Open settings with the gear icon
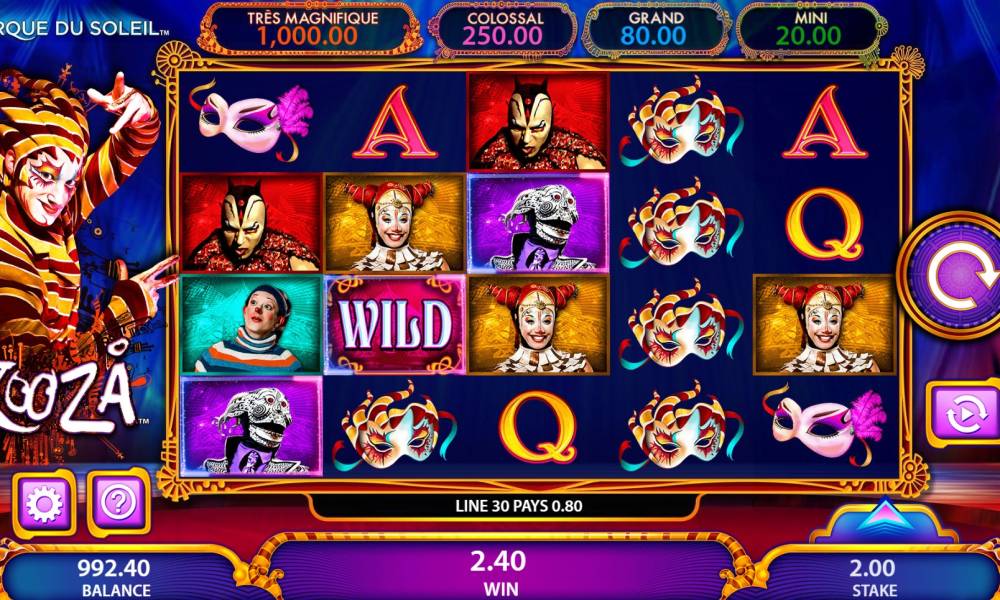Viewport: 1000px width, 600px height. pos(43,504)
